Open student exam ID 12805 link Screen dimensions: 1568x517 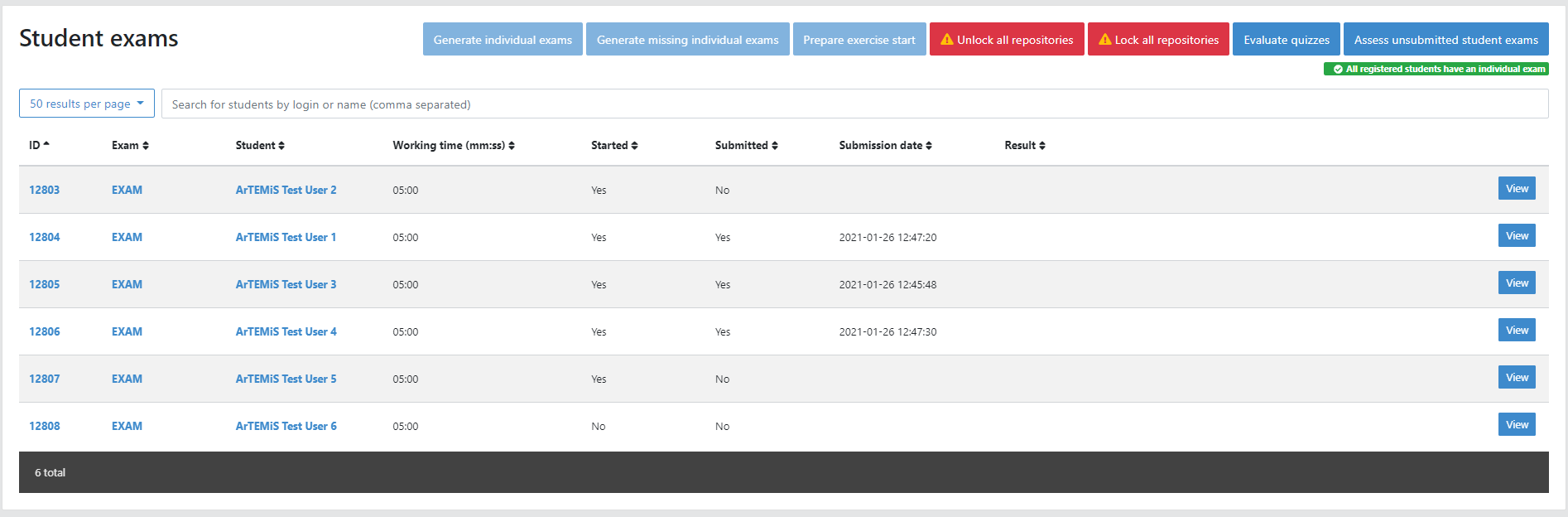pos(45,284)
